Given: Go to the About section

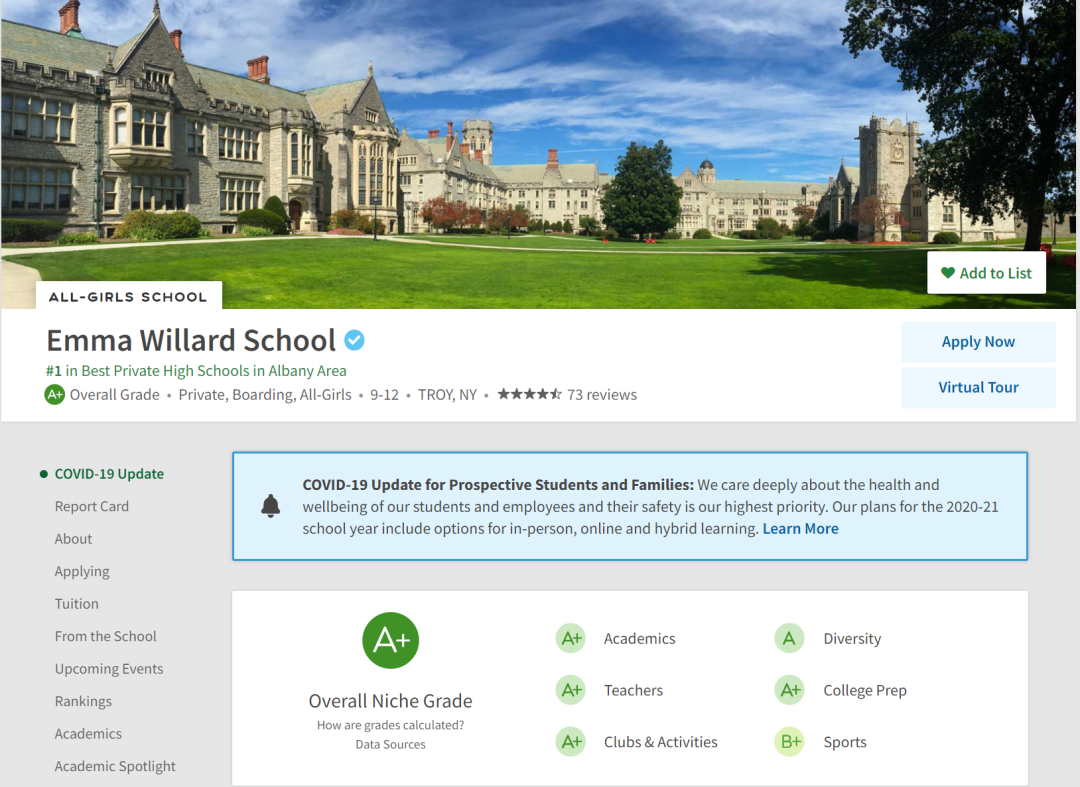Looking at the screenshot, I should tap(73, 538).
